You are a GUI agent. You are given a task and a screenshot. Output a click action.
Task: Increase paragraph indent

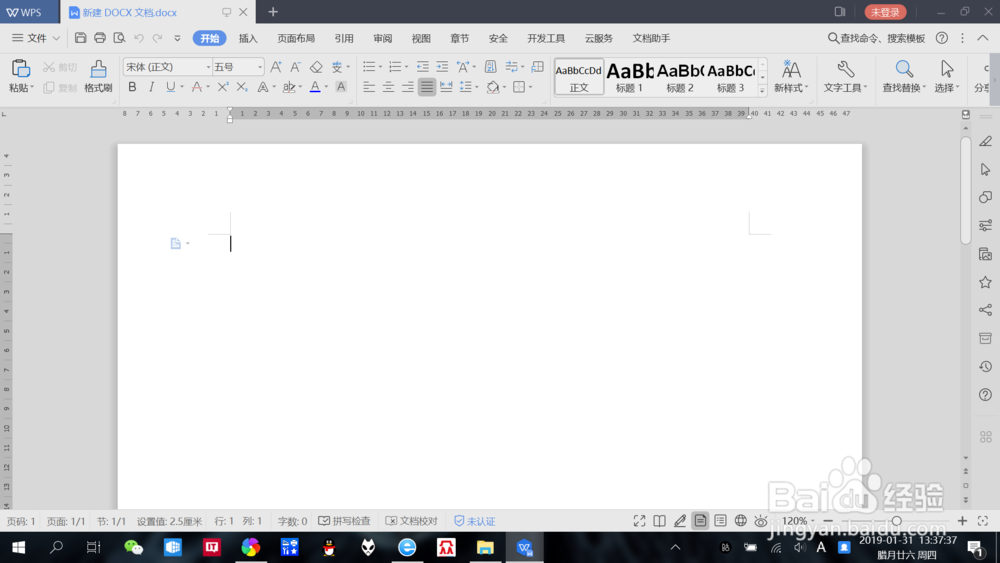[442, 66]
